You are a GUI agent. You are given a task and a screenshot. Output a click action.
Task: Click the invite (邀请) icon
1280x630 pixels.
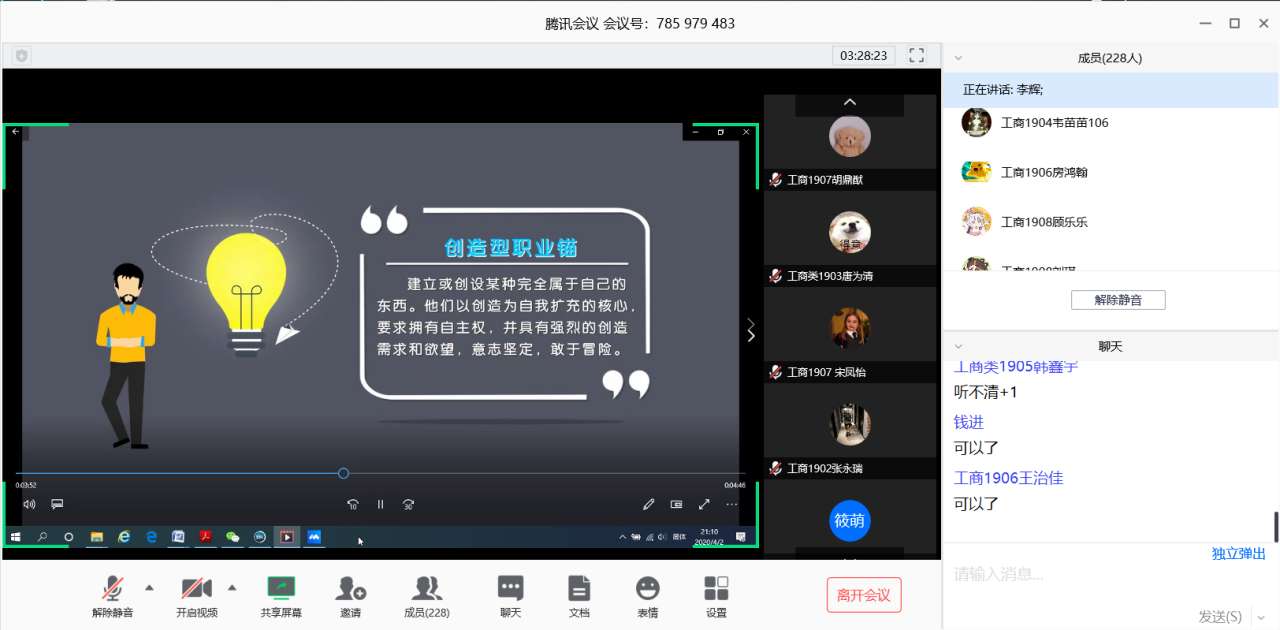[350, 589]
